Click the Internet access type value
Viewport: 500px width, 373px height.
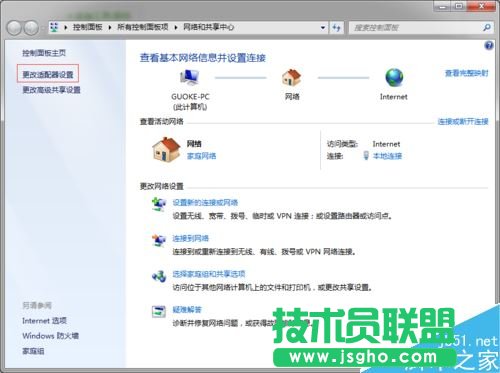[386, 144]
